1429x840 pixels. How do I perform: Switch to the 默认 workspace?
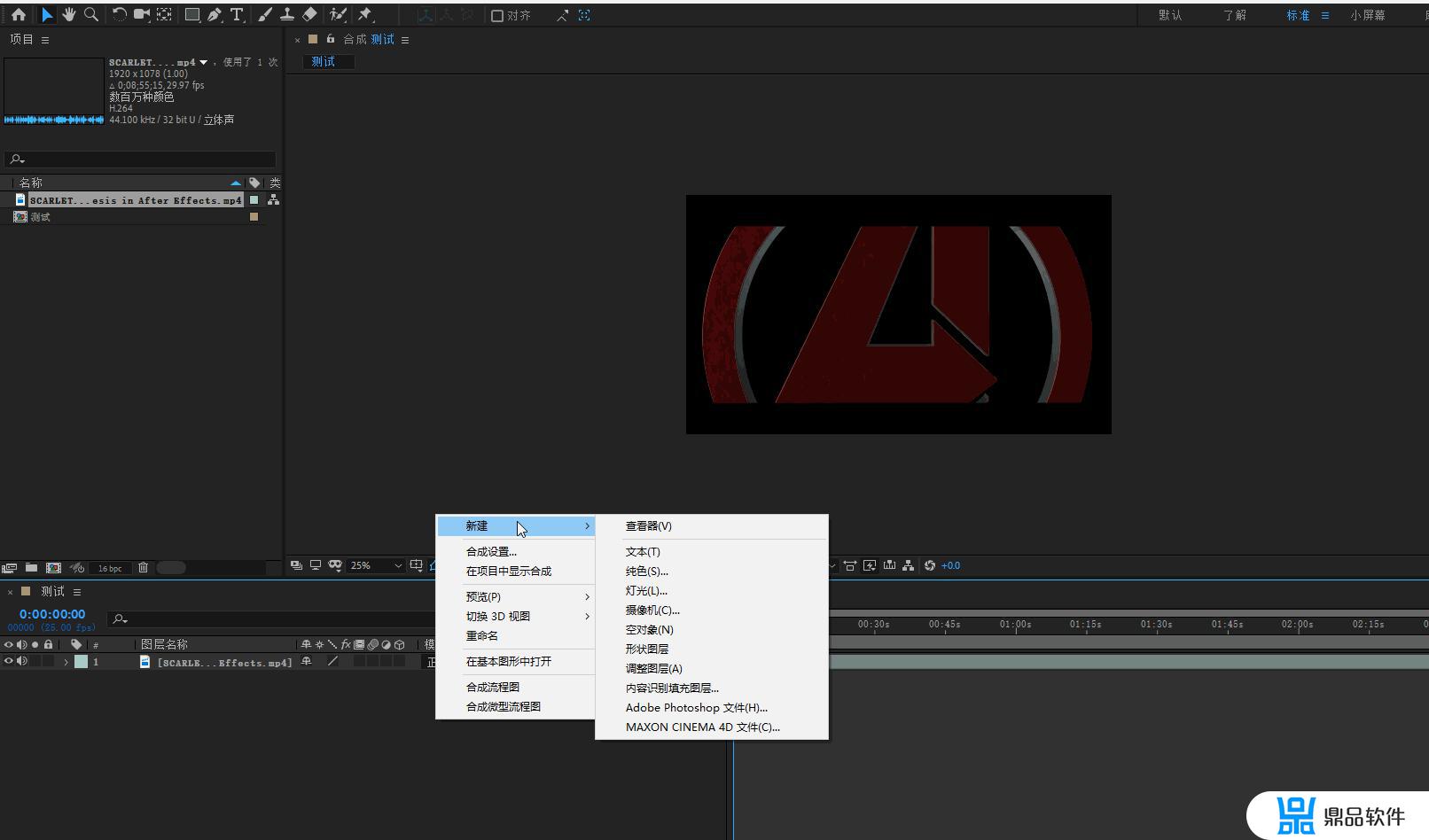pyautogui.click(x=1170, y=15)
